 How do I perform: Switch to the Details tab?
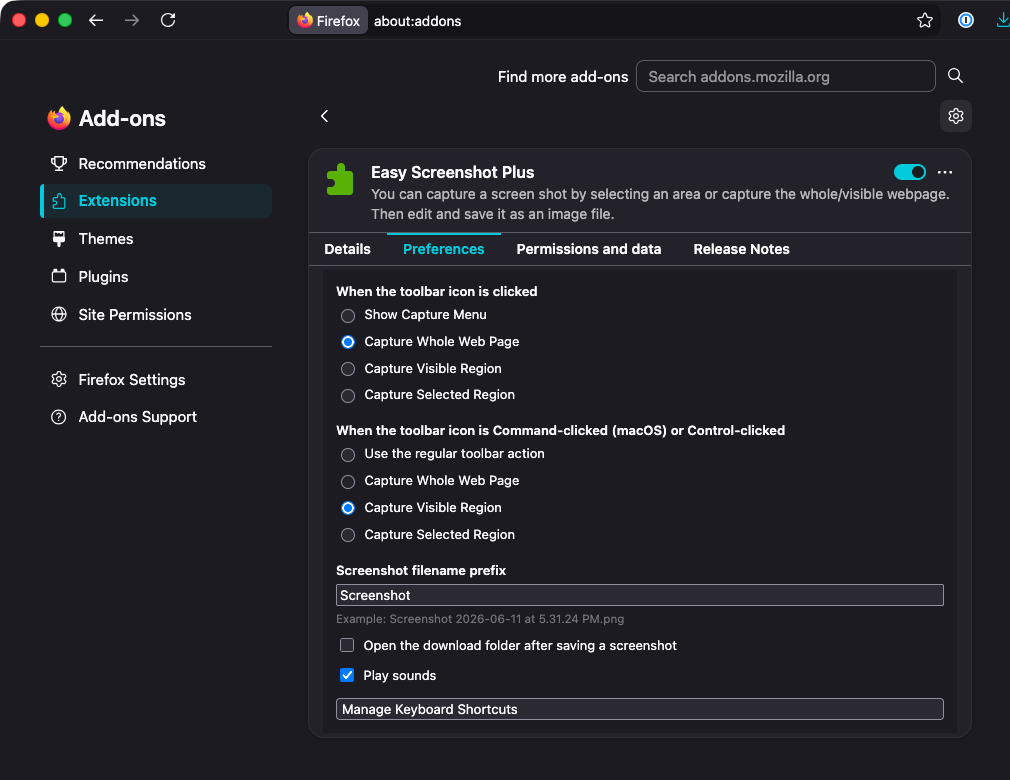[x=347, y=249]
